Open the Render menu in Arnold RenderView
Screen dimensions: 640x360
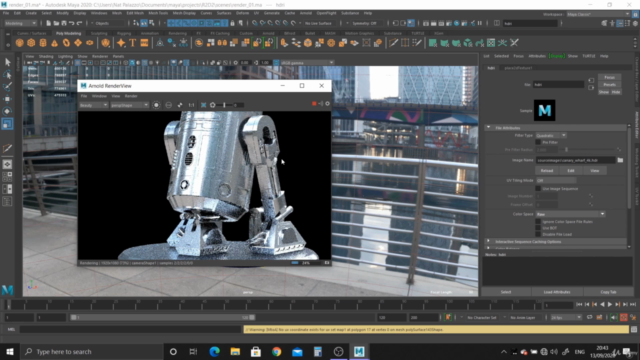click(131, 96)
